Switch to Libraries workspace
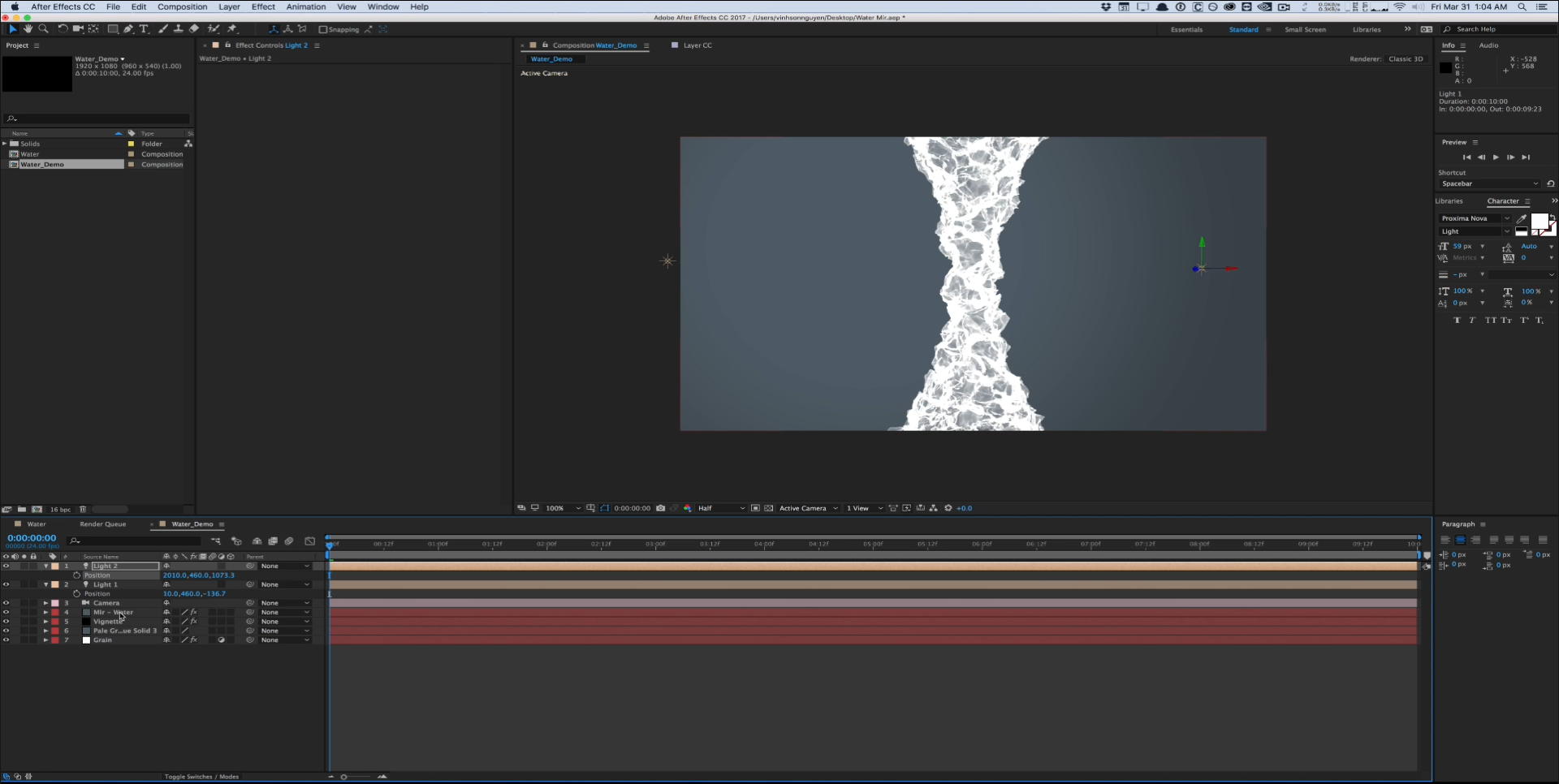Viewport: 1559px width, 784px height. [x=1367, y=29]
